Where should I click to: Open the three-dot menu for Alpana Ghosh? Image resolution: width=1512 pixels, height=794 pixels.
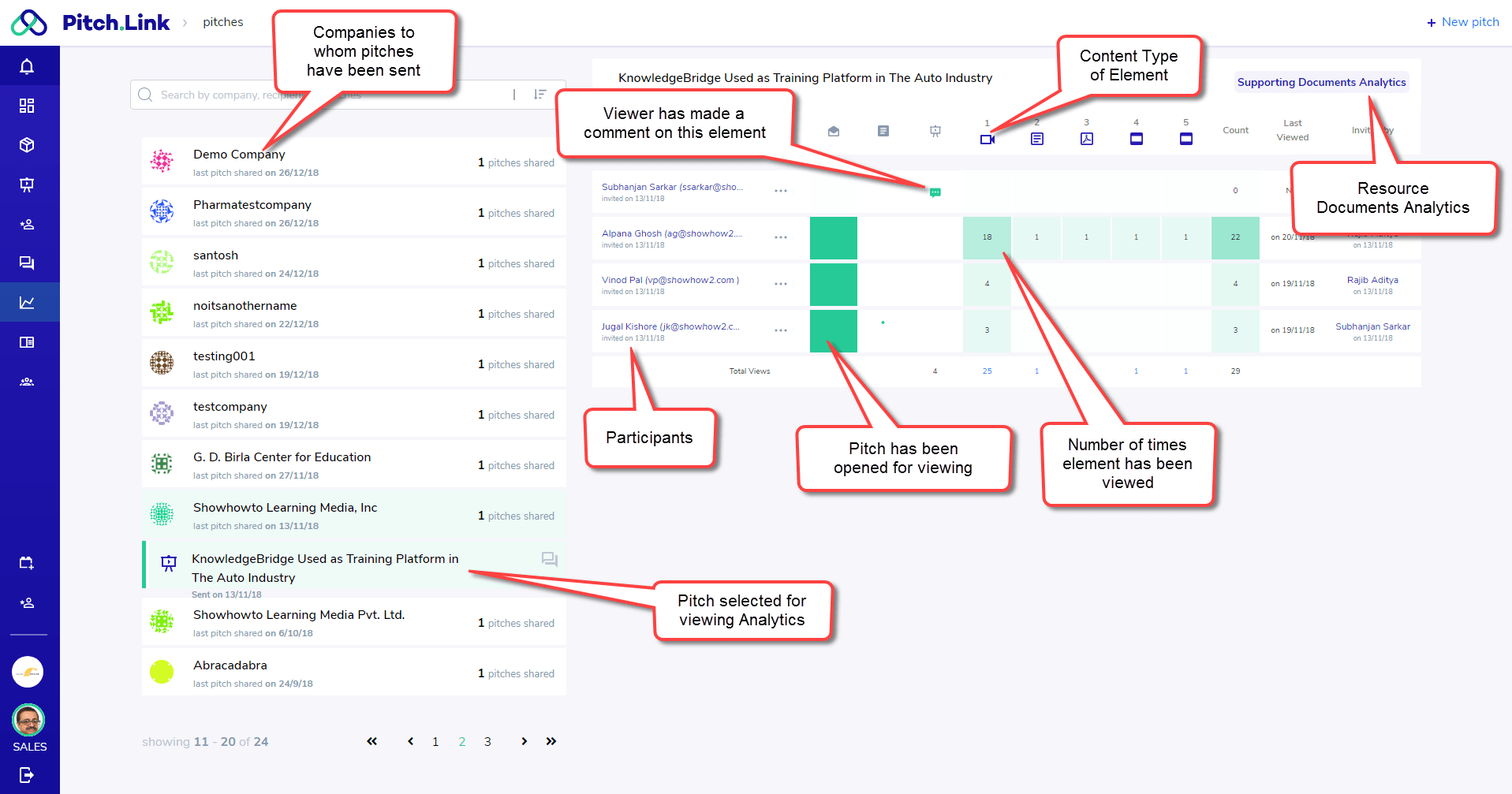coord(780,237)
